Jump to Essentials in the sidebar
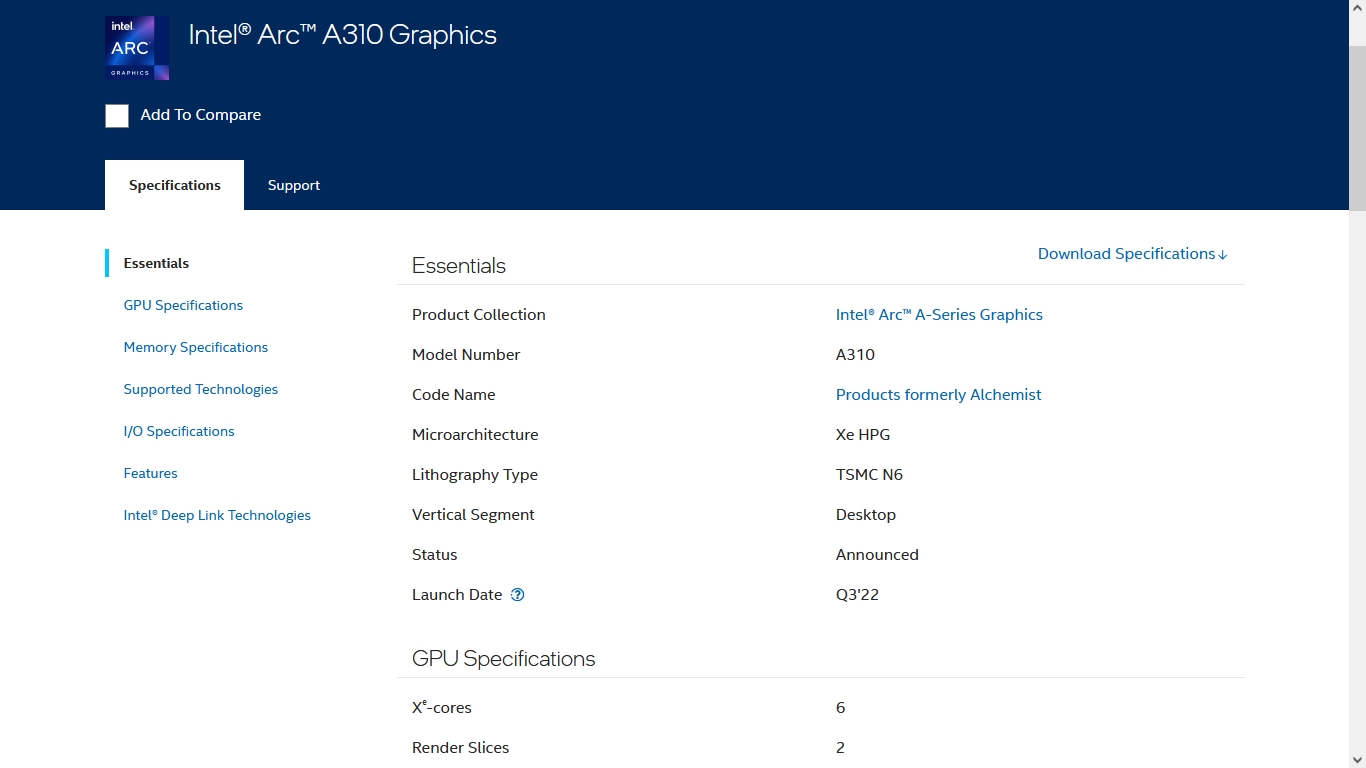1366x768 pixels. coord(156,263)
